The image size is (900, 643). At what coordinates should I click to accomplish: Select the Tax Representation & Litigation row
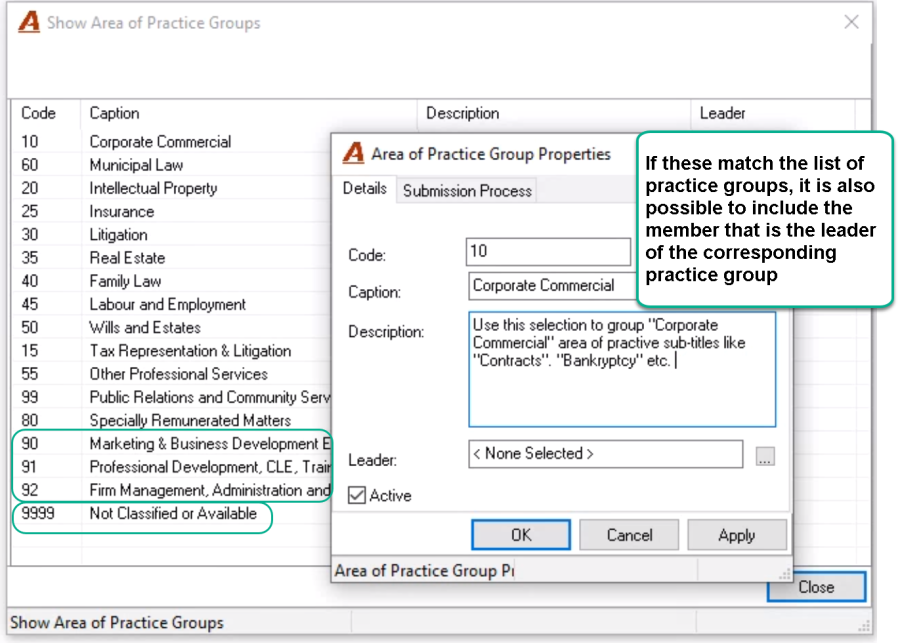[x=171, y=351]
